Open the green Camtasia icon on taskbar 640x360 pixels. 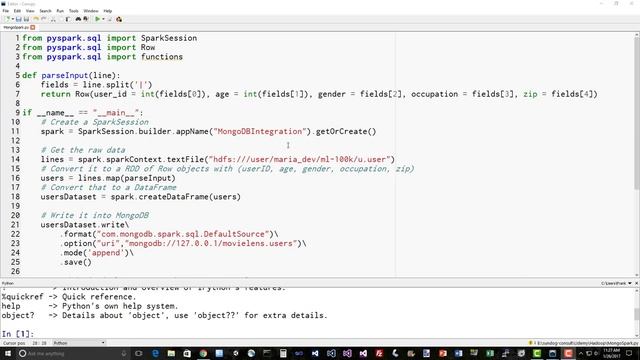pyautogui.click(x=537, y=353)
